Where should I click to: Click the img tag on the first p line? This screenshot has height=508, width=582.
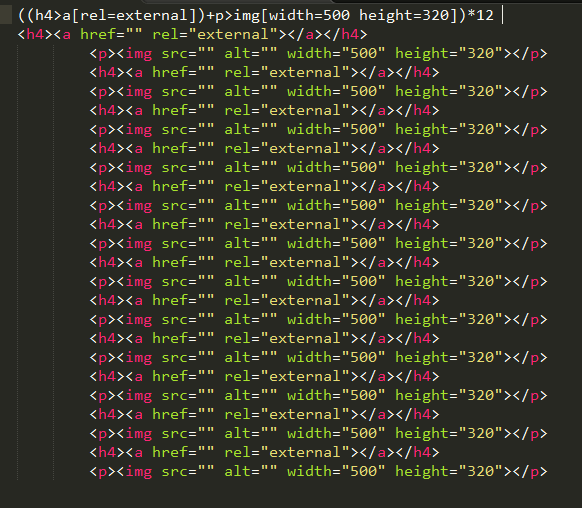pyautogui.click(x=139, y=54)
